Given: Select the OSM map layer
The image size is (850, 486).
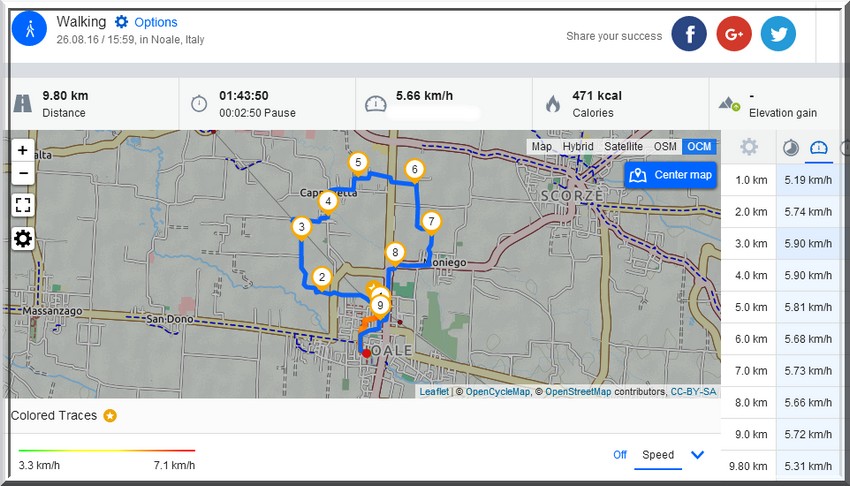Looking at the screenshot, I should click(665, 146).
